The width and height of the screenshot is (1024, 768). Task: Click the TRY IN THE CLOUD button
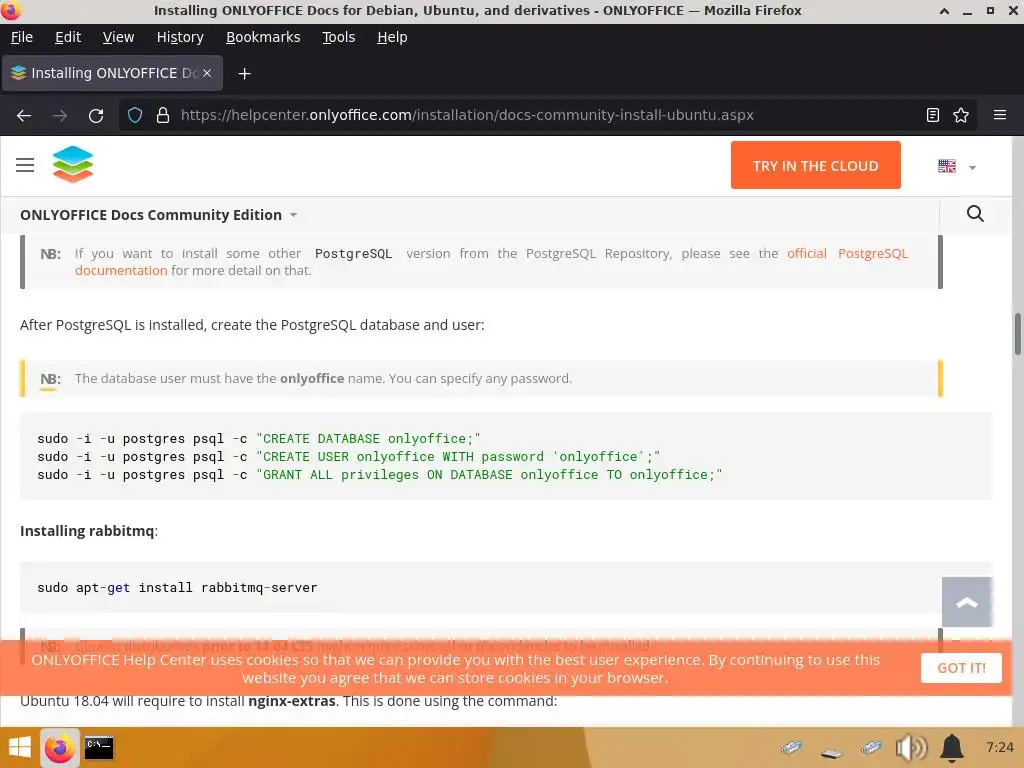click(816, 165)
